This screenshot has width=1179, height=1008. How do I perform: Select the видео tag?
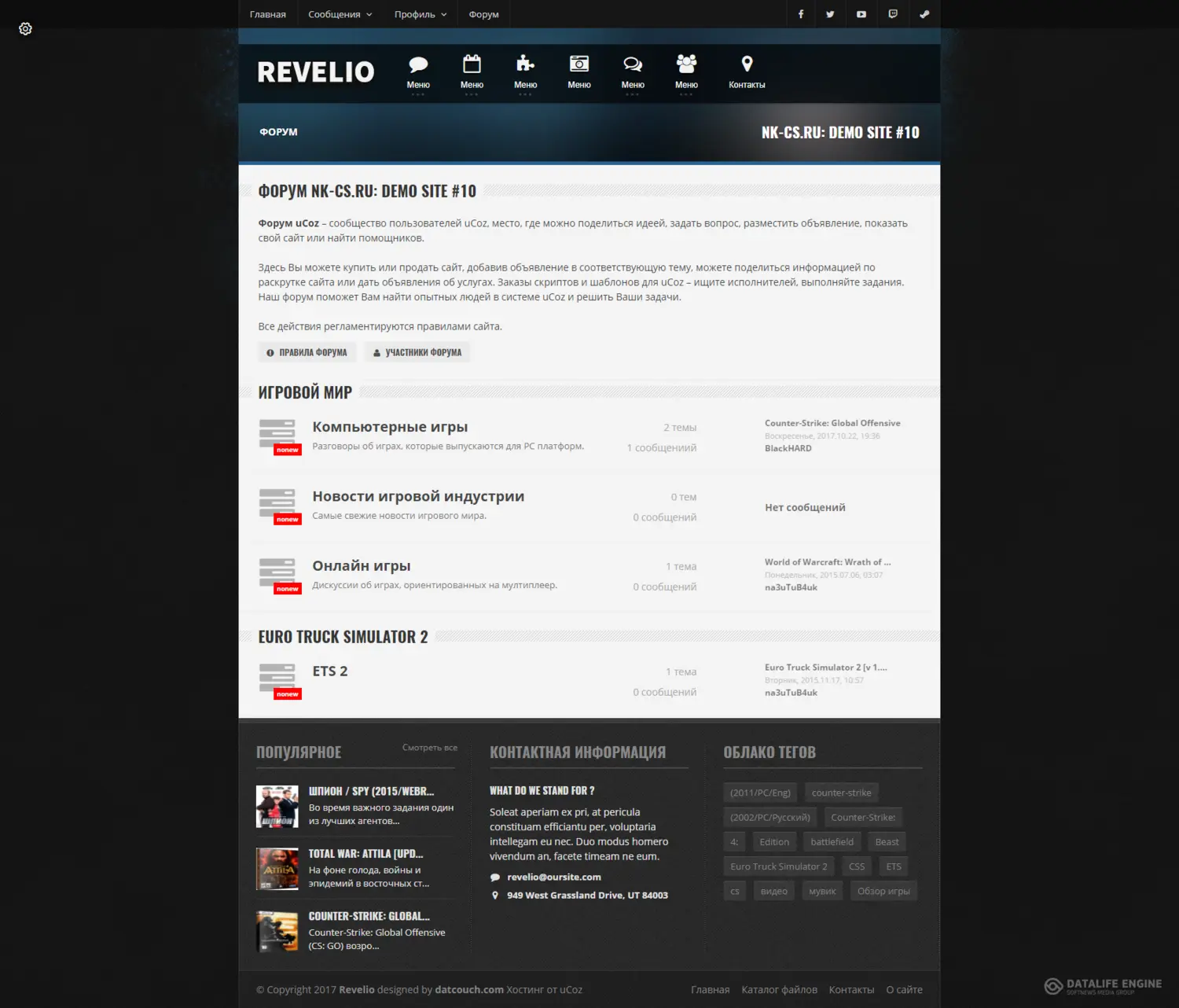click(774, 891)
